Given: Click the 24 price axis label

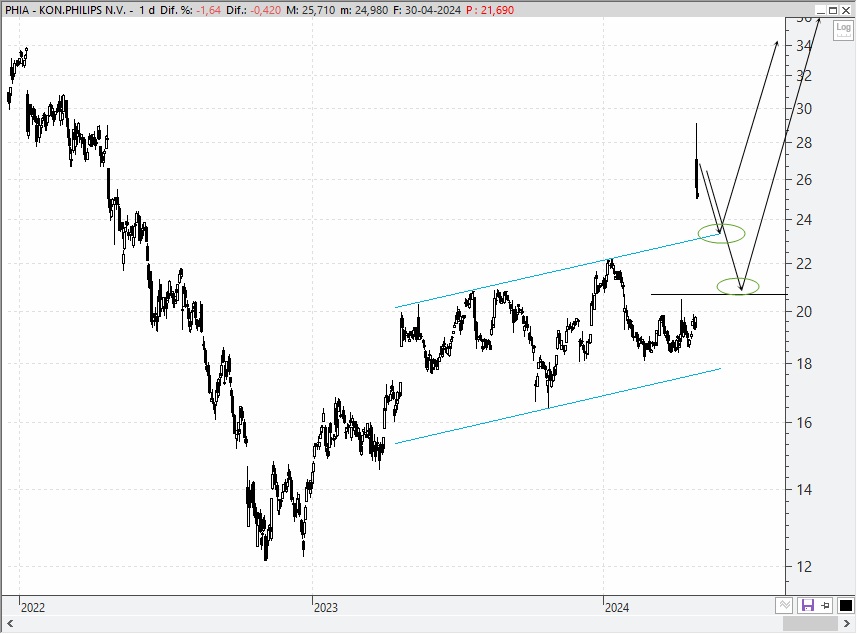Looking at the screenshot, I should pos(804,220).
